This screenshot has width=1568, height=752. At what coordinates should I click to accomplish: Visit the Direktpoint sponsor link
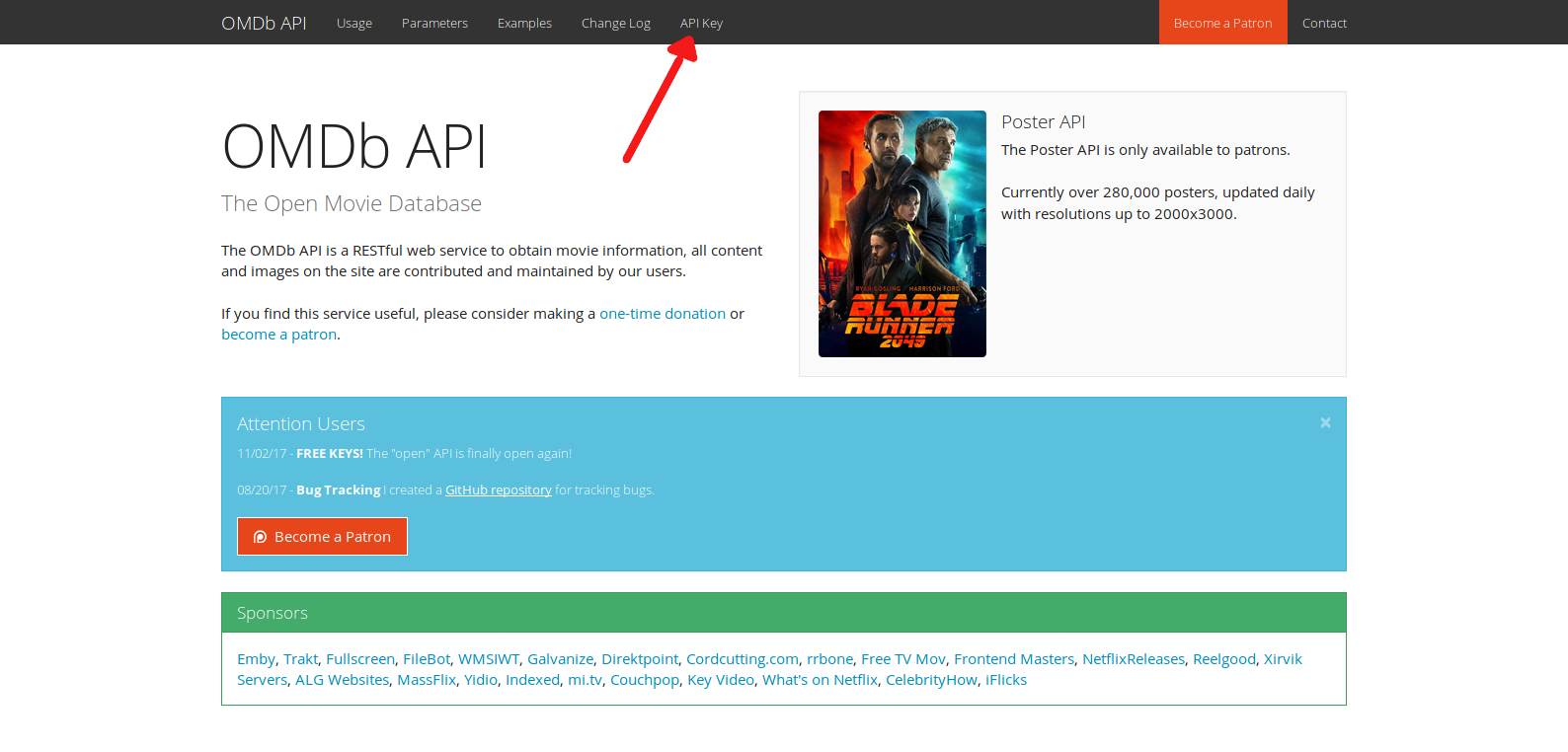point(640,659)
